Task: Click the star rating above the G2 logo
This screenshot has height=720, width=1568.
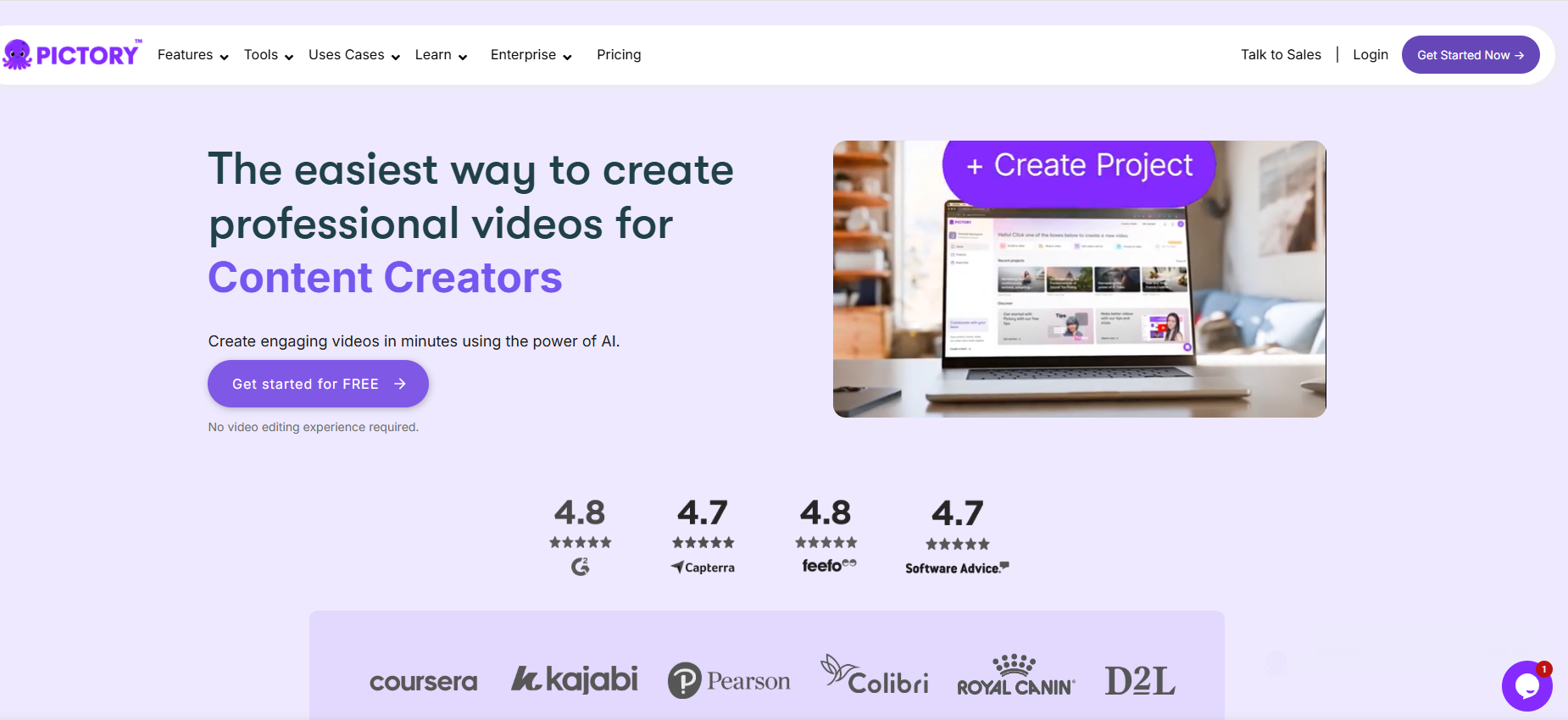Action: click(x=581, y=542)
